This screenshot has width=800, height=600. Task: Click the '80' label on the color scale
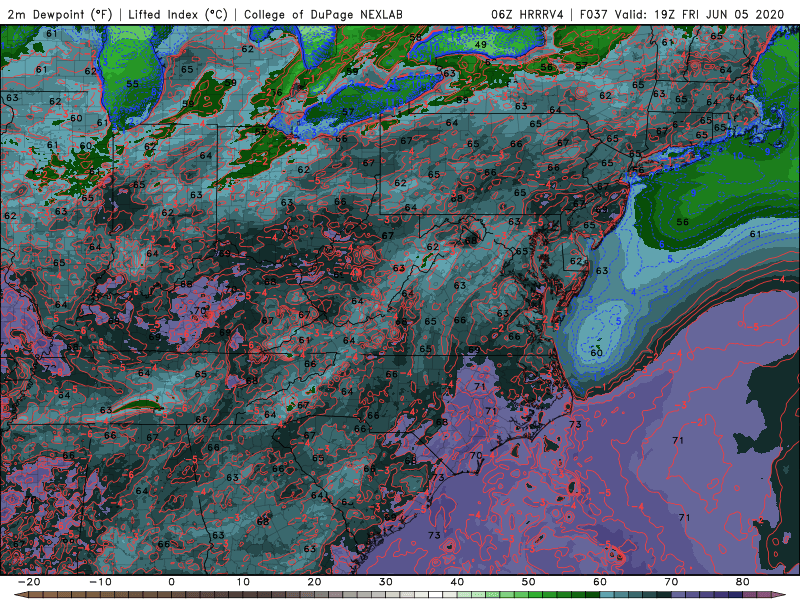click(743, 582)
